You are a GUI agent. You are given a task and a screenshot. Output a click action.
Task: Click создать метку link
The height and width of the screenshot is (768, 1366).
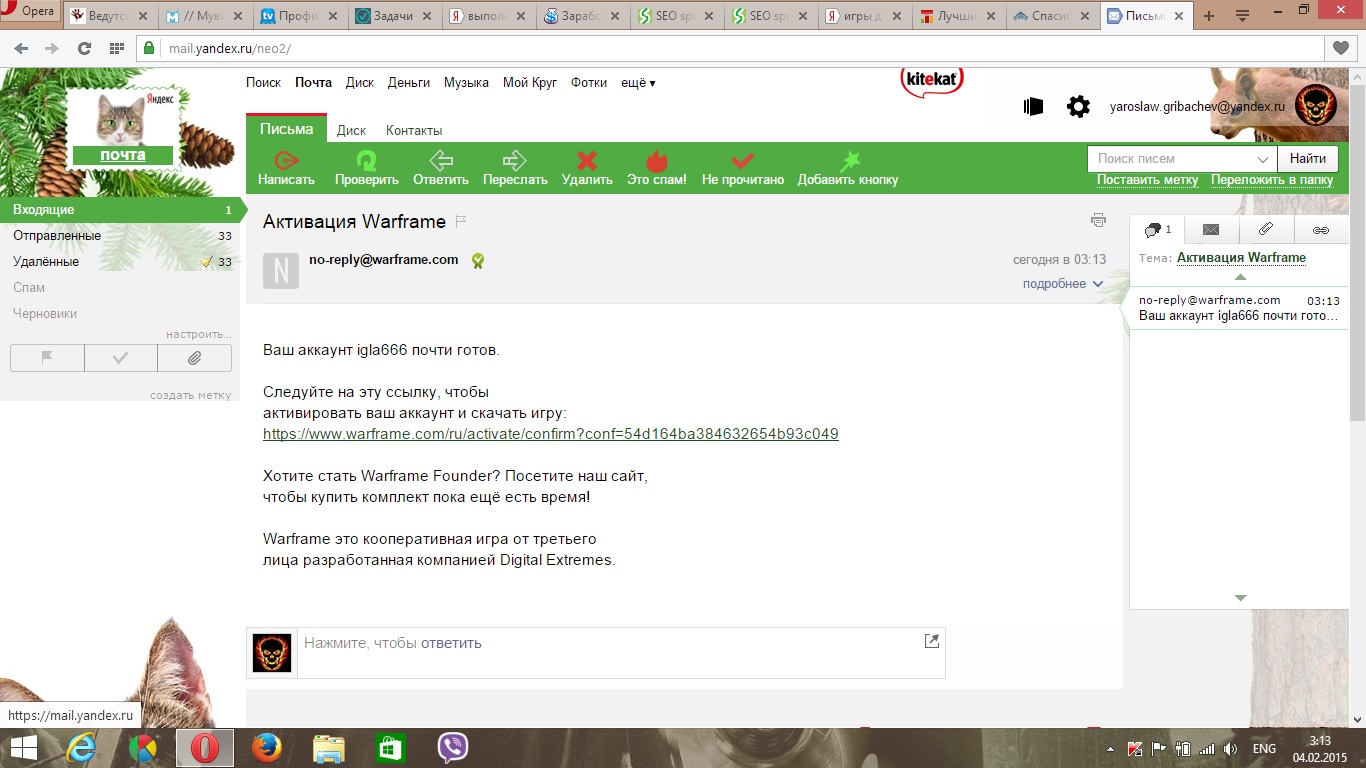190,395
